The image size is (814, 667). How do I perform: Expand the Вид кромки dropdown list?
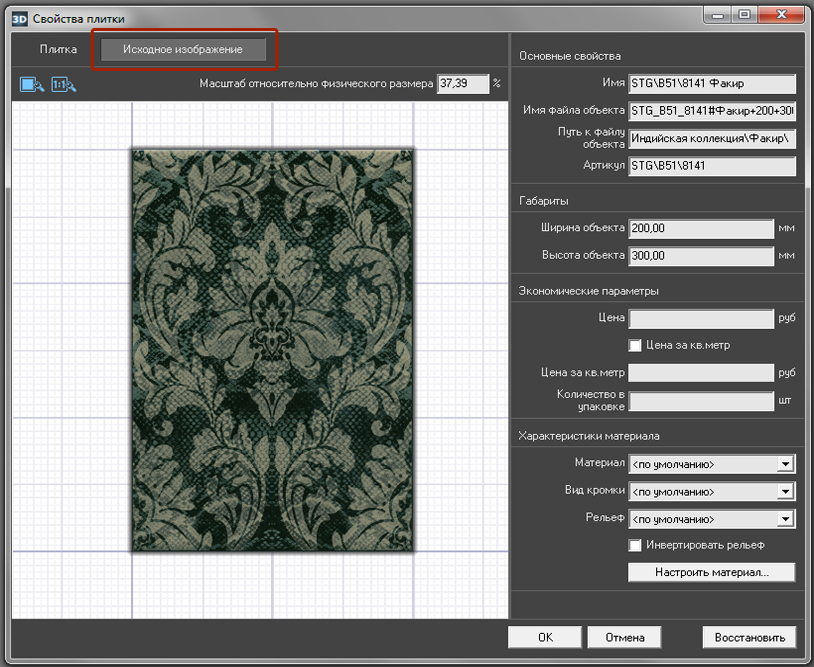coord(786,492)
